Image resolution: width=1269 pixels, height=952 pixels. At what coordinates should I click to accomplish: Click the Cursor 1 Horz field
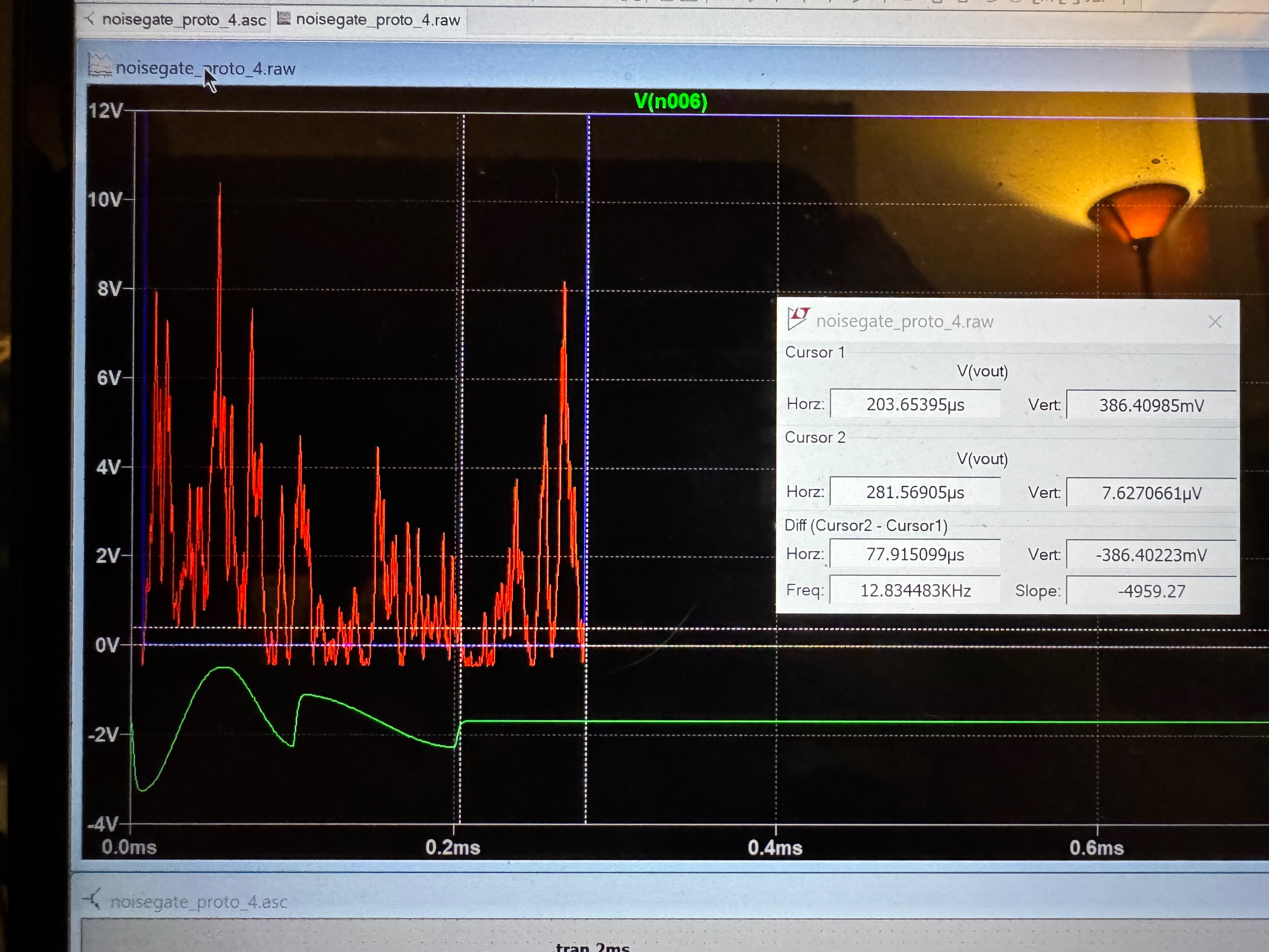915,404
